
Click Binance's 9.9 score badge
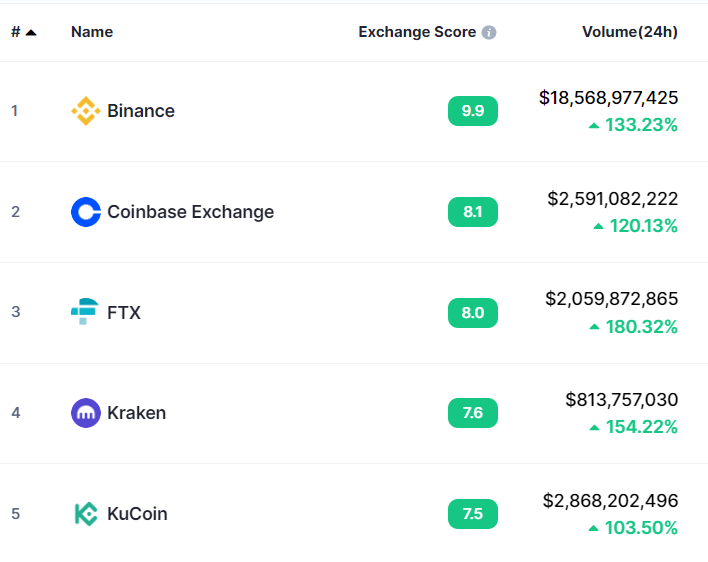coord(473,111)
